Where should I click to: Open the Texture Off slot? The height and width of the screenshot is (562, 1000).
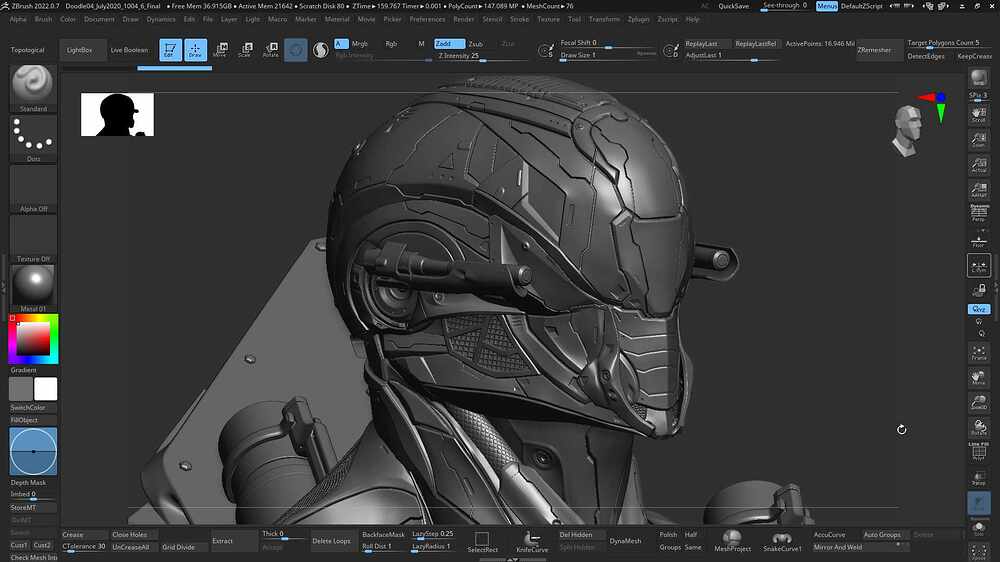click(33, 239)
